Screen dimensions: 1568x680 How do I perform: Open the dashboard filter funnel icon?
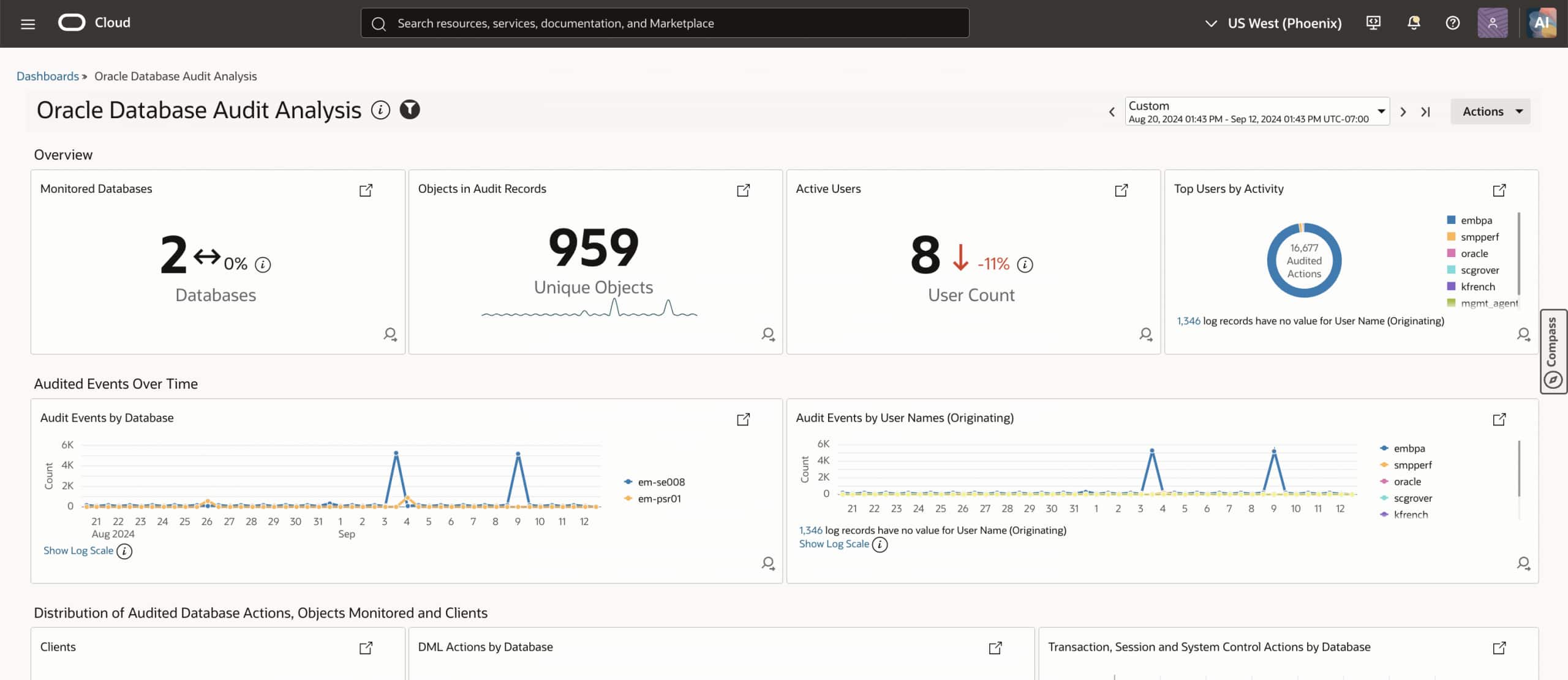pos(410,110)
